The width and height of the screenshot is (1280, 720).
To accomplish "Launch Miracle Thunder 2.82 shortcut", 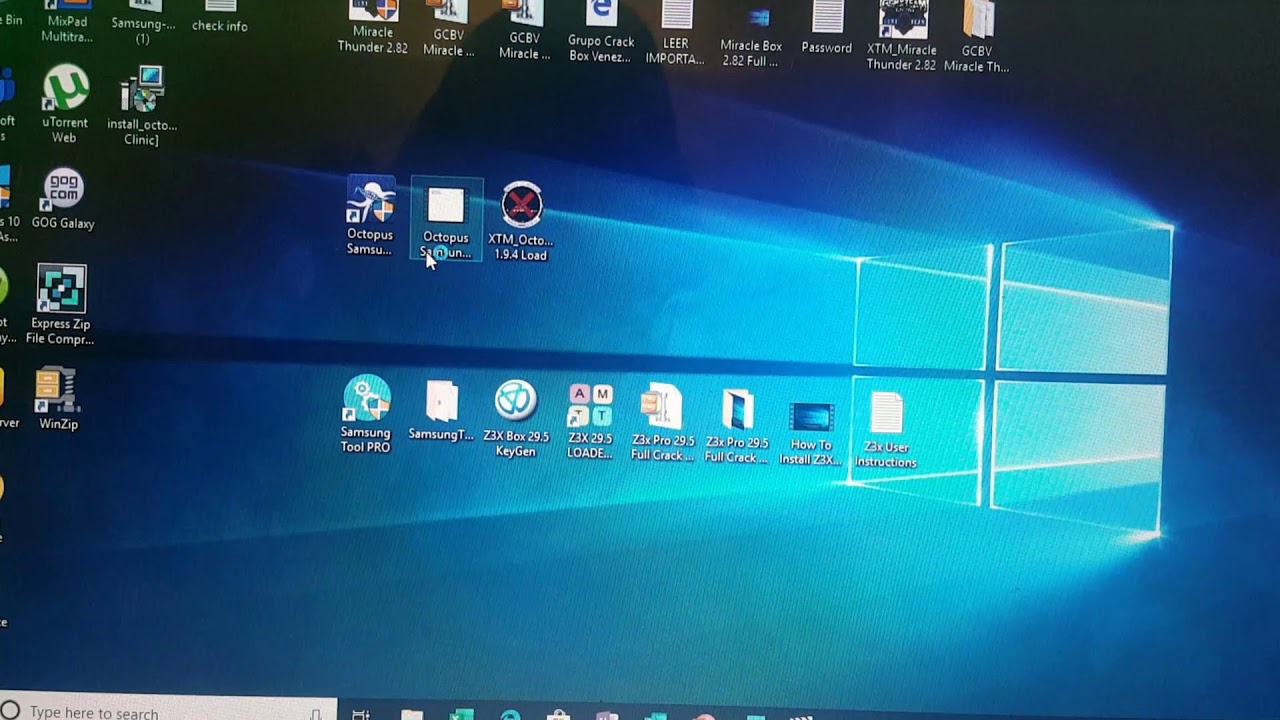I will click(373, 28).
